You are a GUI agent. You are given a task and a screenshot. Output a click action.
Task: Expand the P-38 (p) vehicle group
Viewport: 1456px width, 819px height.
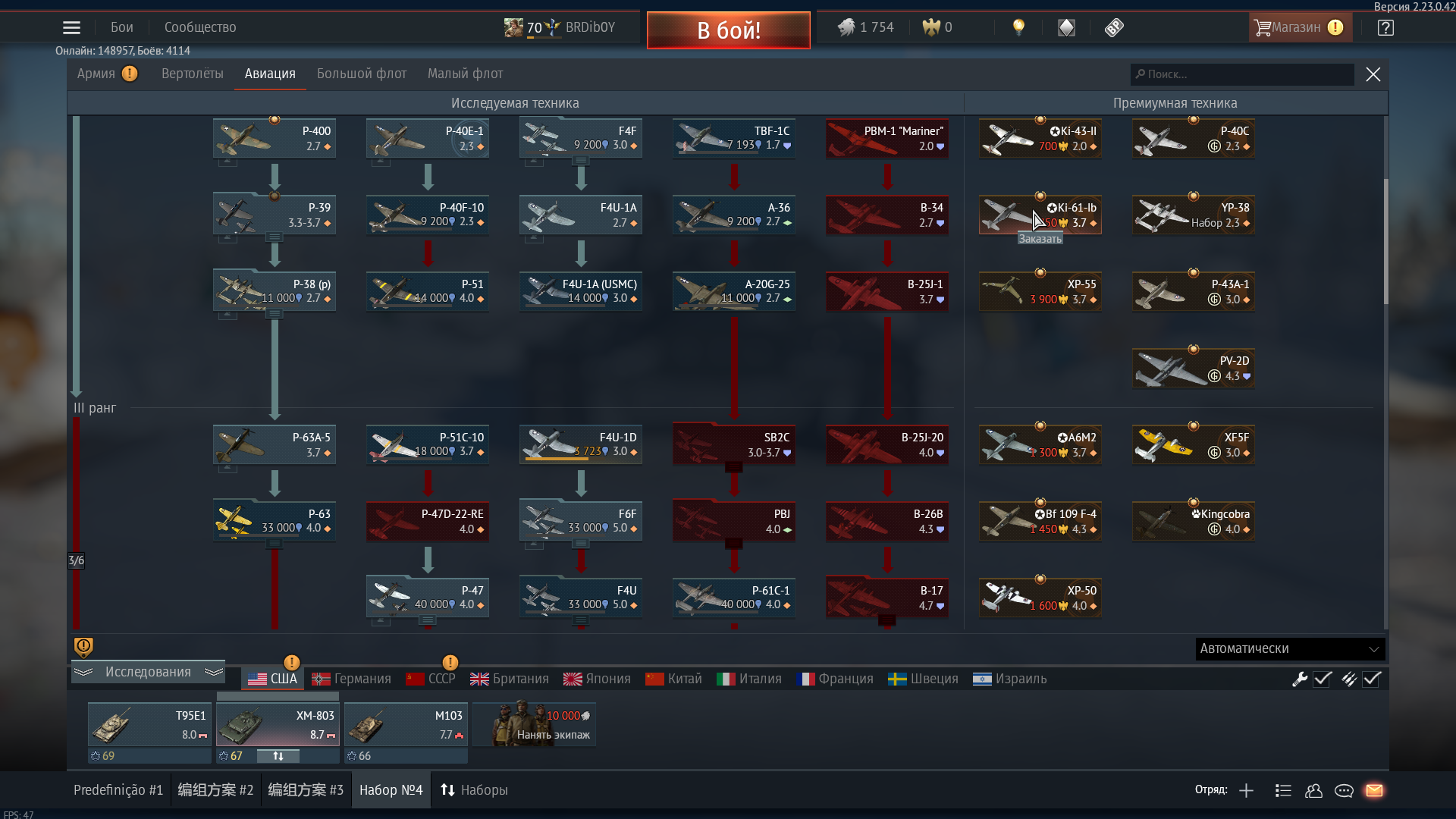(275, 313)
